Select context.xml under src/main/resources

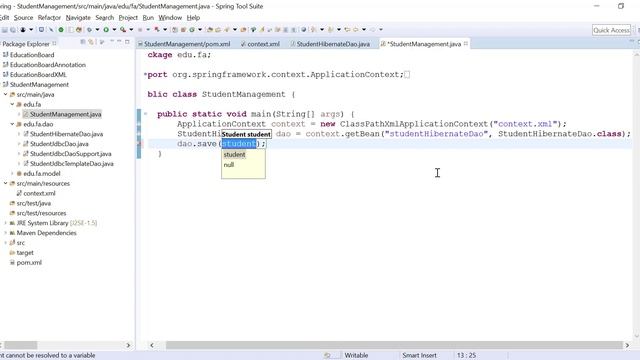pos(39,193)
